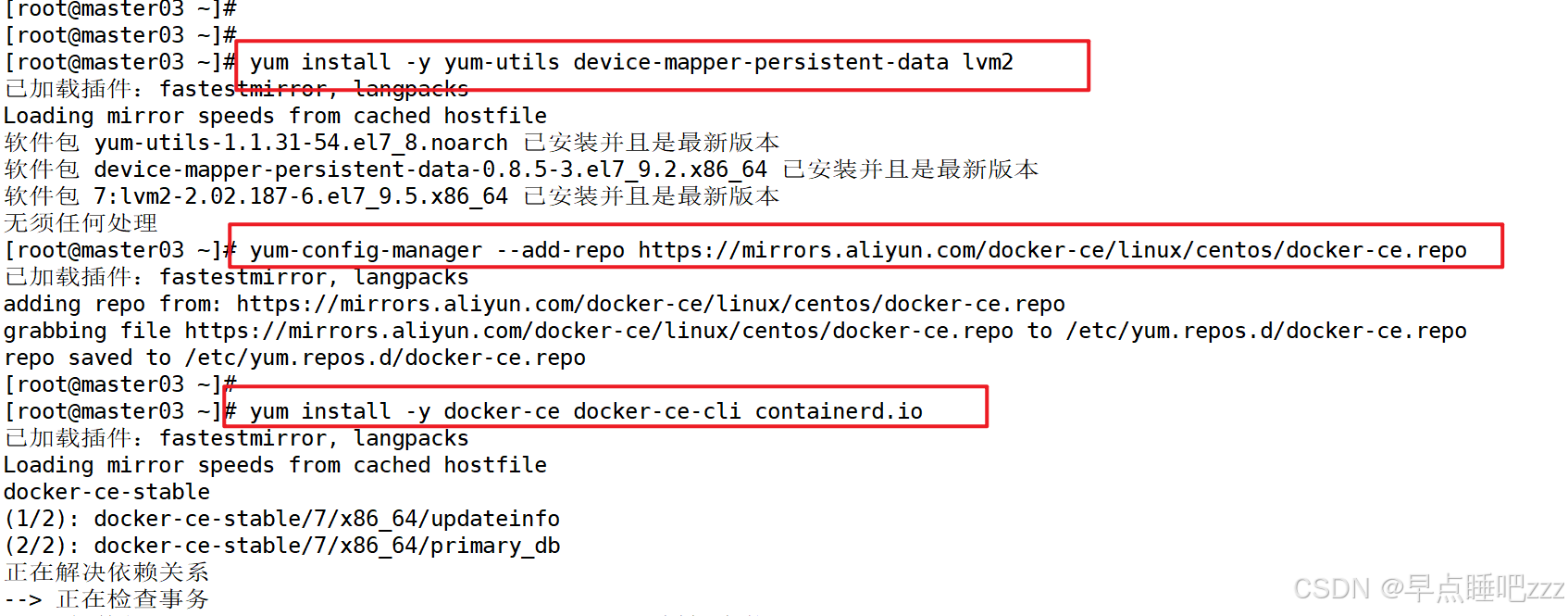Click the first 'Loading mirror speeds from cached hostfile' line
The height and width of the screenshot is (616, 1568).
pos(275,116)
